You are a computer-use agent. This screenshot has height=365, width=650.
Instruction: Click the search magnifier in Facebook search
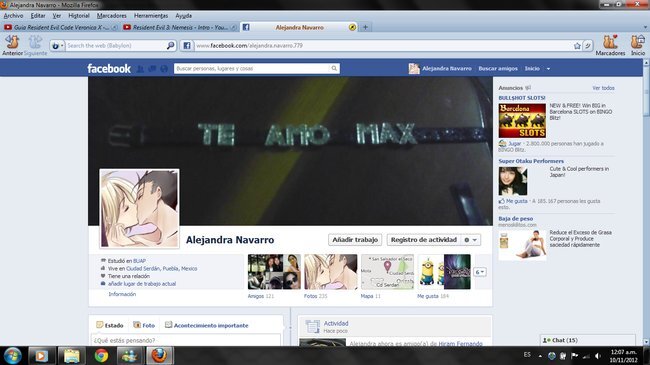pyautogui.click(x=334, y=68)
